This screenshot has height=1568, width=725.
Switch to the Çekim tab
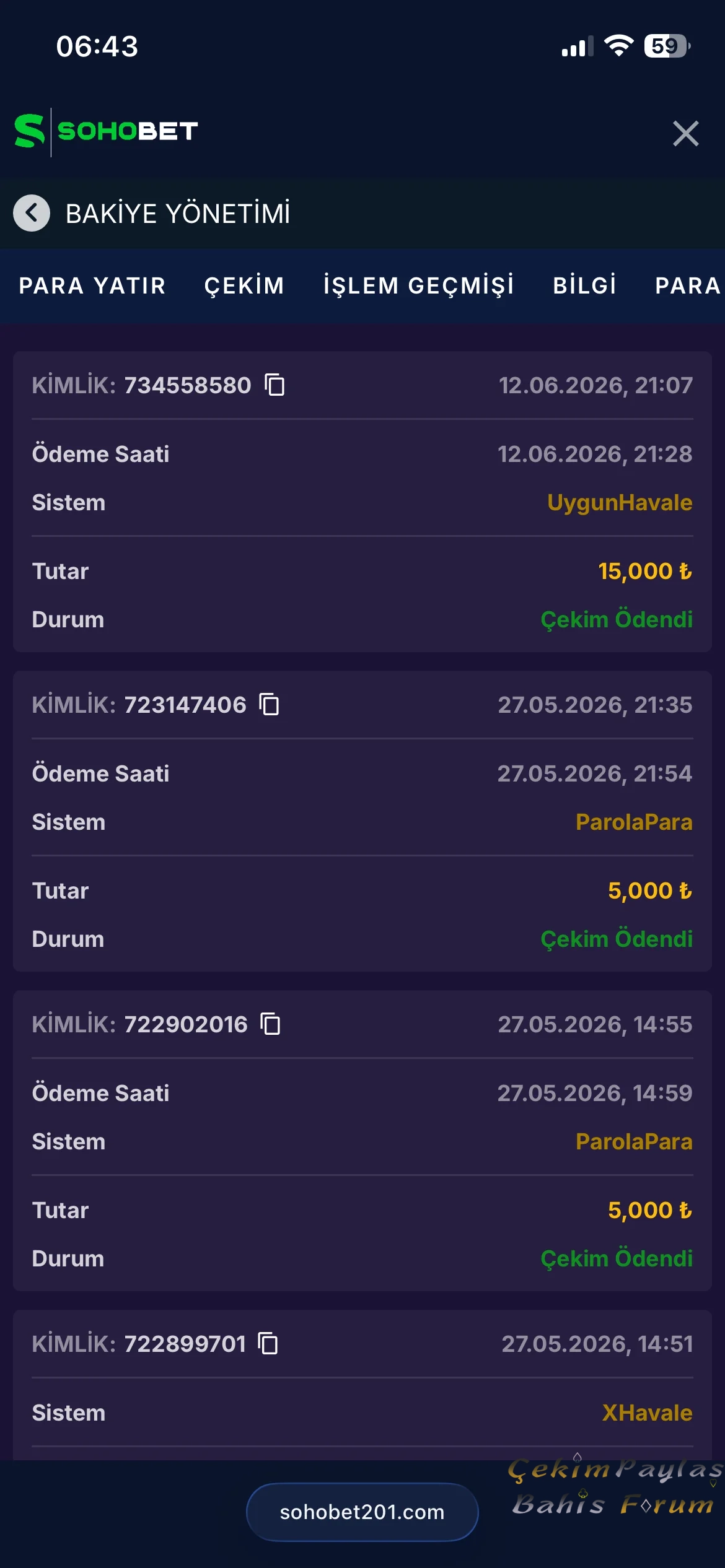[244, 285]
